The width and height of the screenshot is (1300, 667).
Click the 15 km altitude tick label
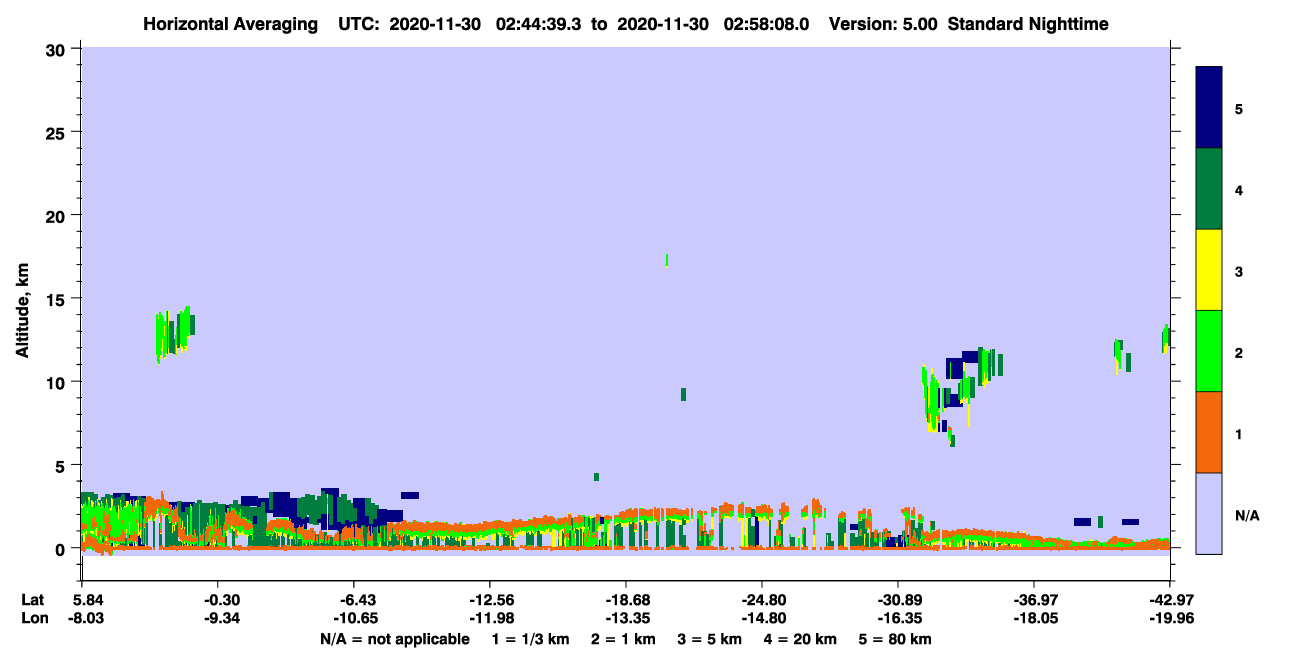(58, 299)
